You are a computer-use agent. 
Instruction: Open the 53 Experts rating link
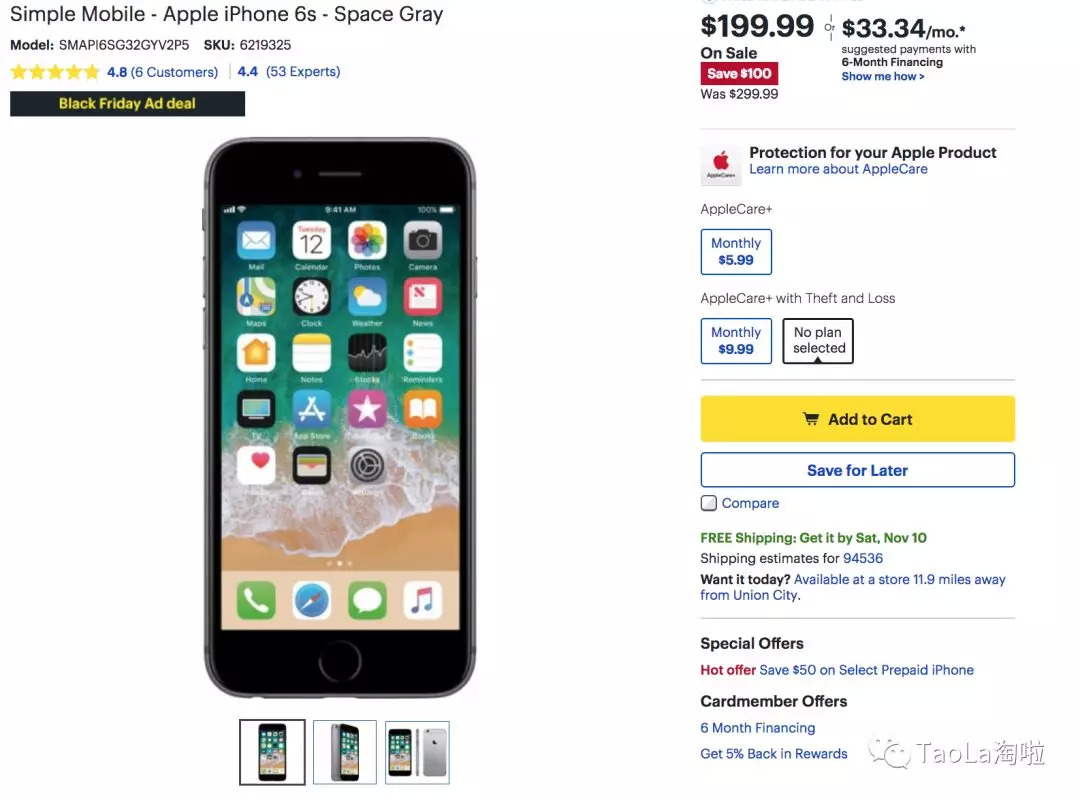(303, 72)
